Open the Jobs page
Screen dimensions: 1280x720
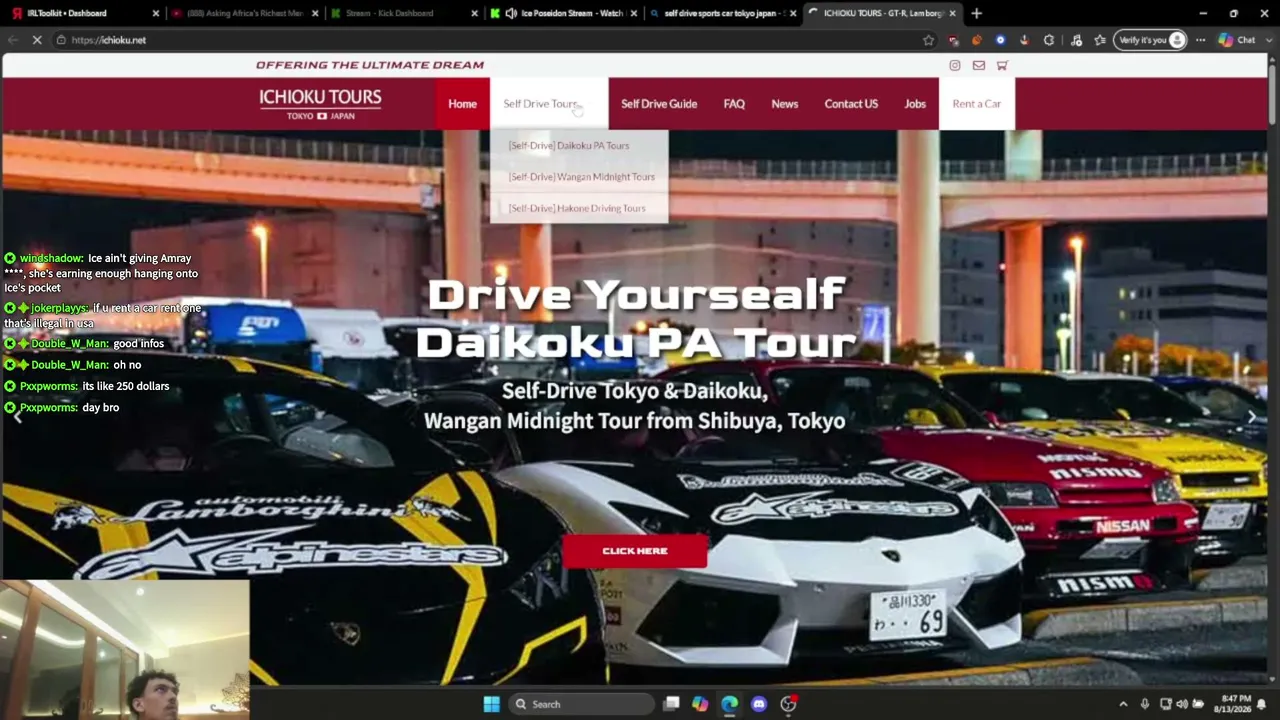915,104
